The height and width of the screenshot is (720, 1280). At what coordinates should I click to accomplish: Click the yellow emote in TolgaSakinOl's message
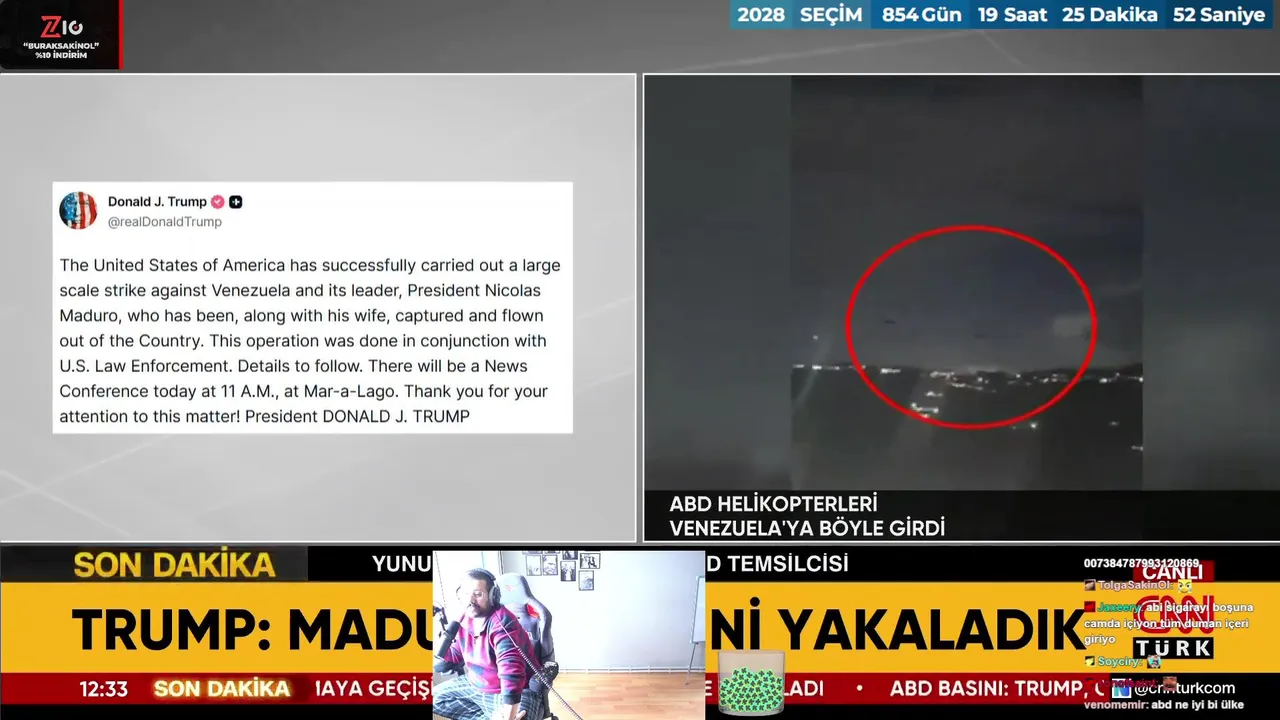1185,586
